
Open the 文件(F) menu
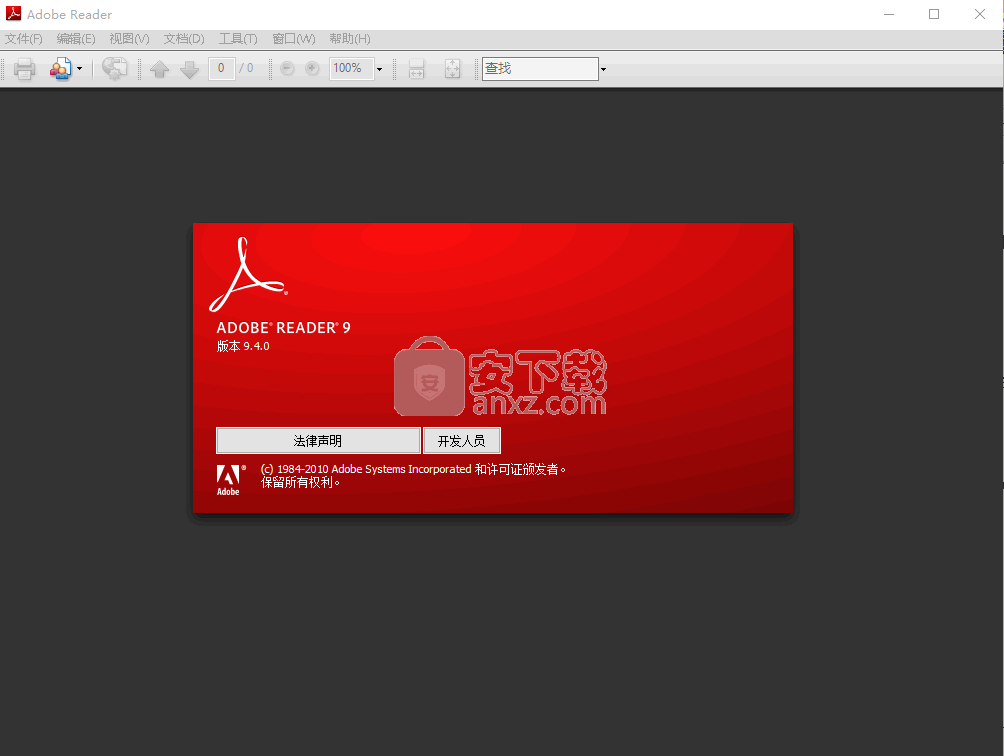(x=24, y=39)
